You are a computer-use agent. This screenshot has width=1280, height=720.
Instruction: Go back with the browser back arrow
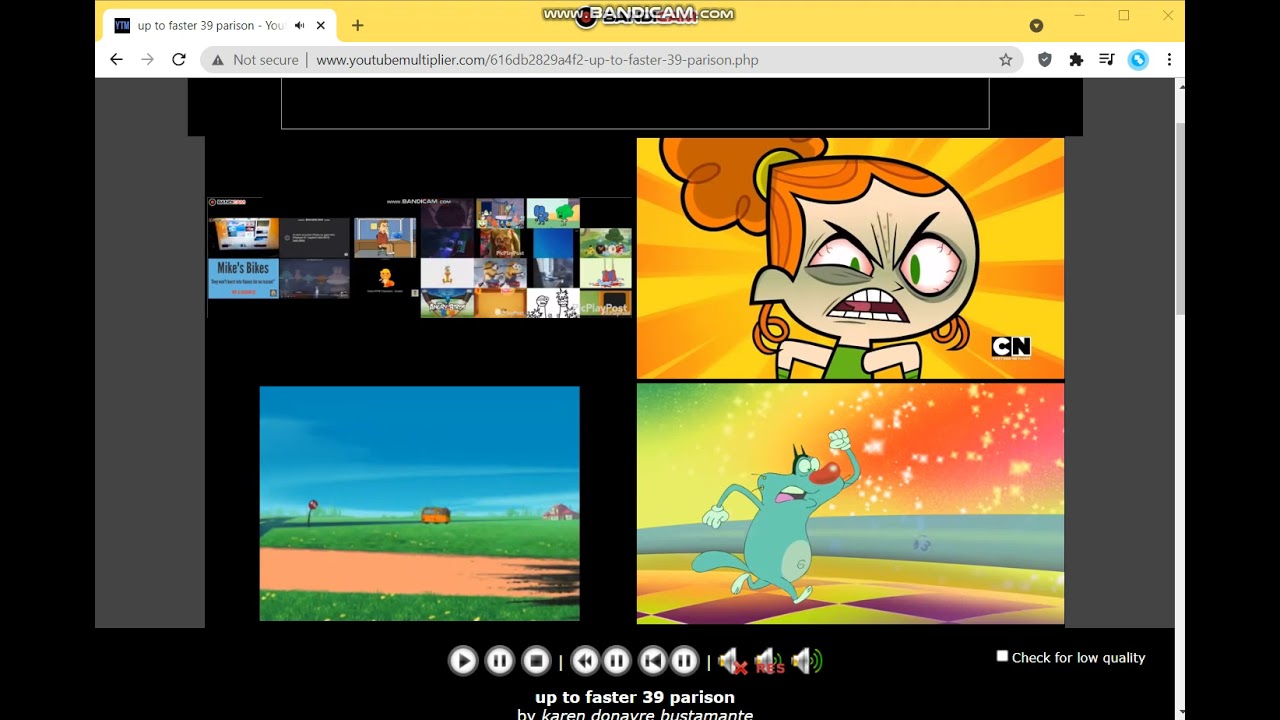[x=116, y=60]
